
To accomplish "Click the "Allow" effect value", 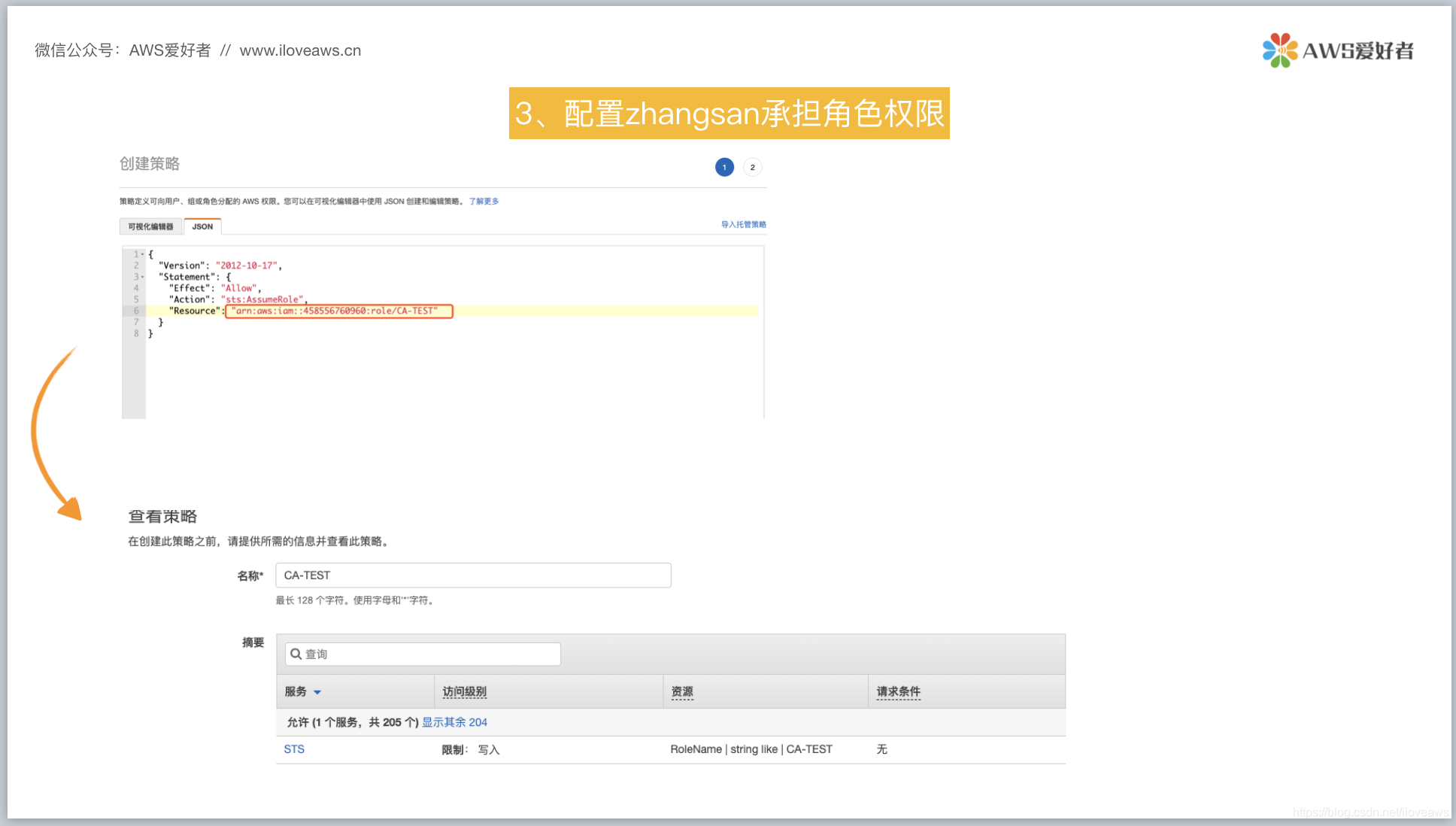I will (240, 288).
